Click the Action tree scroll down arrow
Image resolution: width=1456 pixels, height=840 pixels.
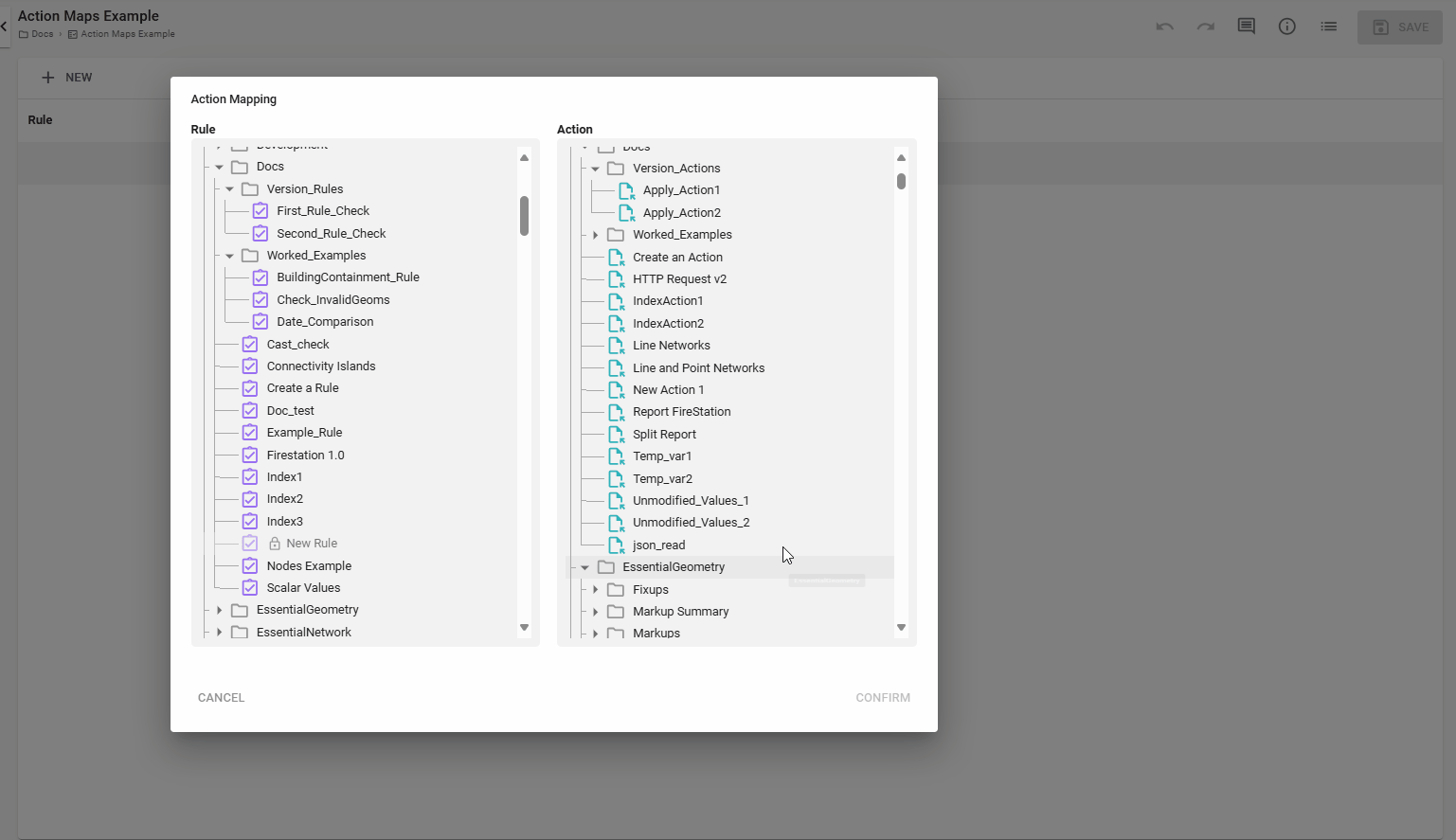[901, 627]
